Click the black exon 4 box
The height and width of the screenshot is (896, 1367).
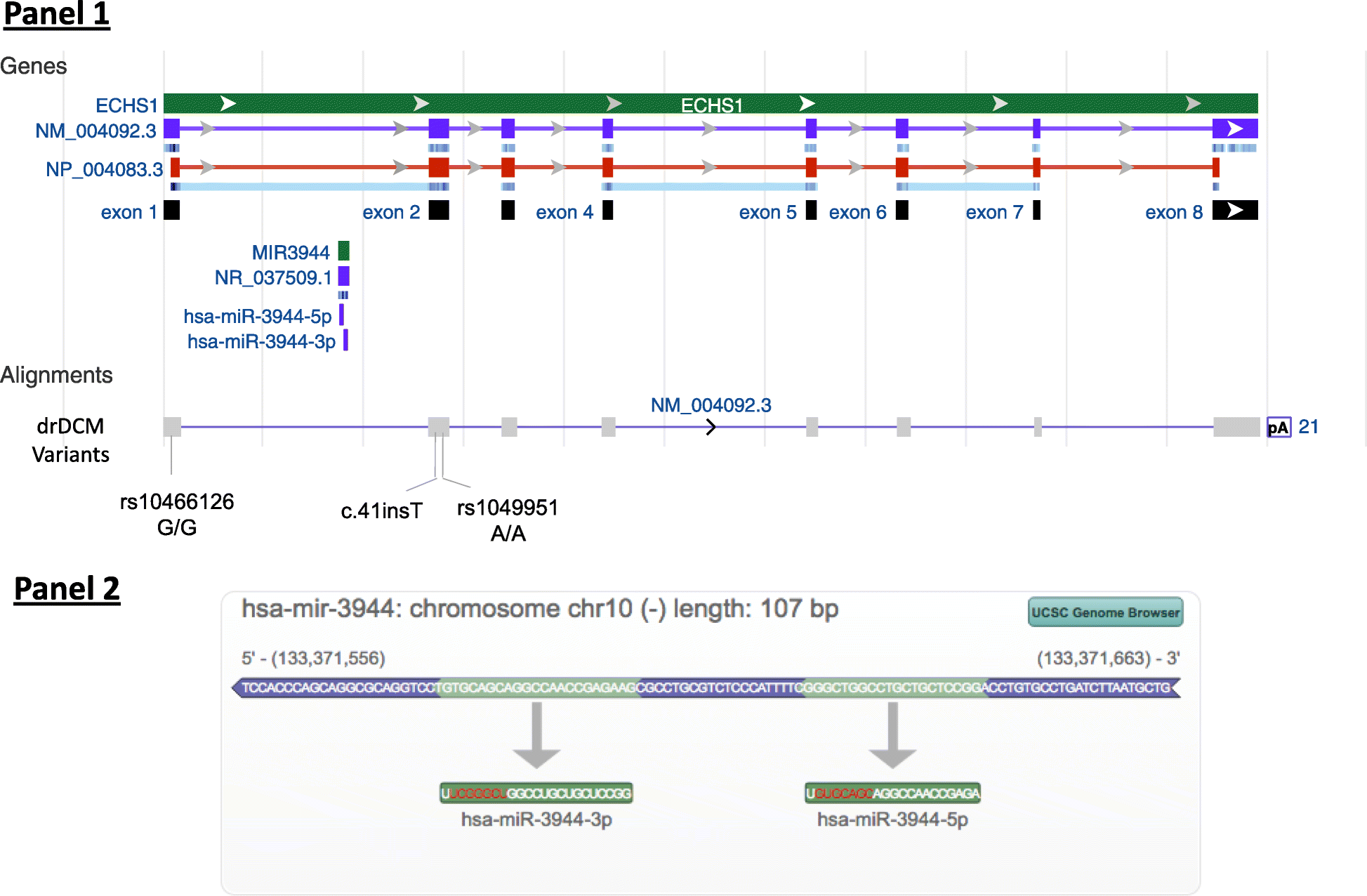[608, 210]
